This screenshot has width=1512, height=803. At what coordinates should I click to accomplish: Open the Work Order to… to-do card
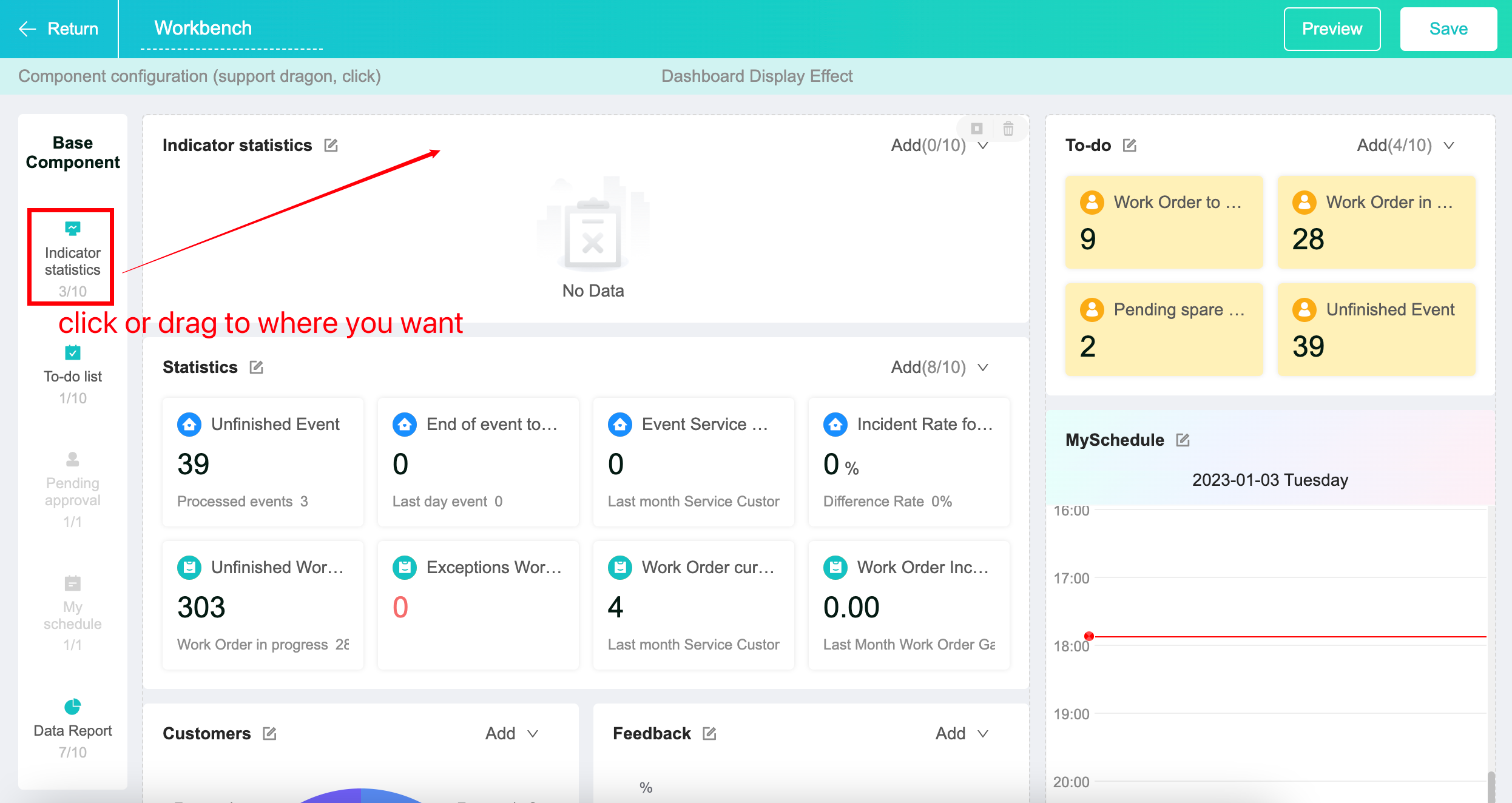[1164, 222]
